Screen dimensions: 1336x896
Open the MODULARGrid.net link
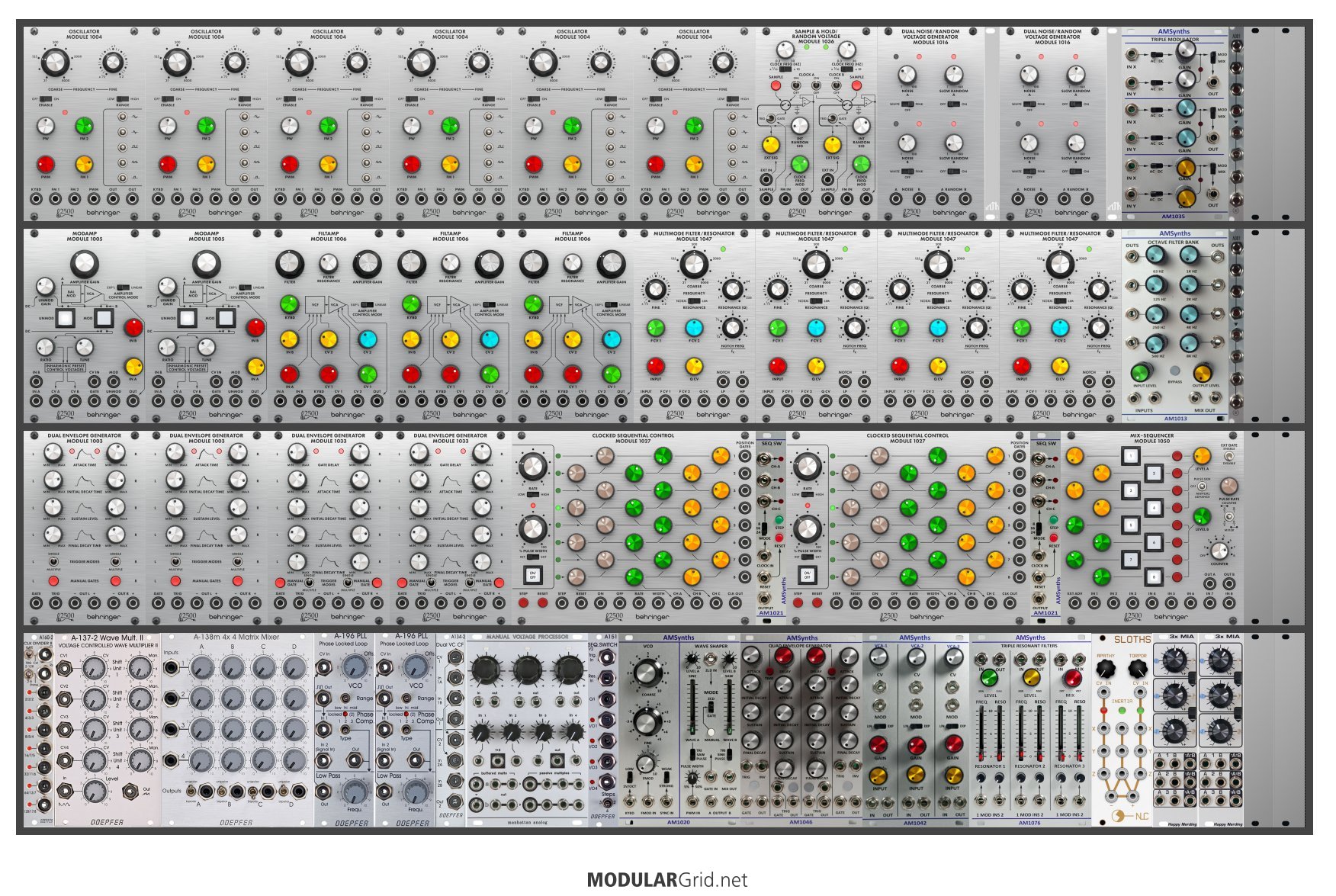coord(667,880)
